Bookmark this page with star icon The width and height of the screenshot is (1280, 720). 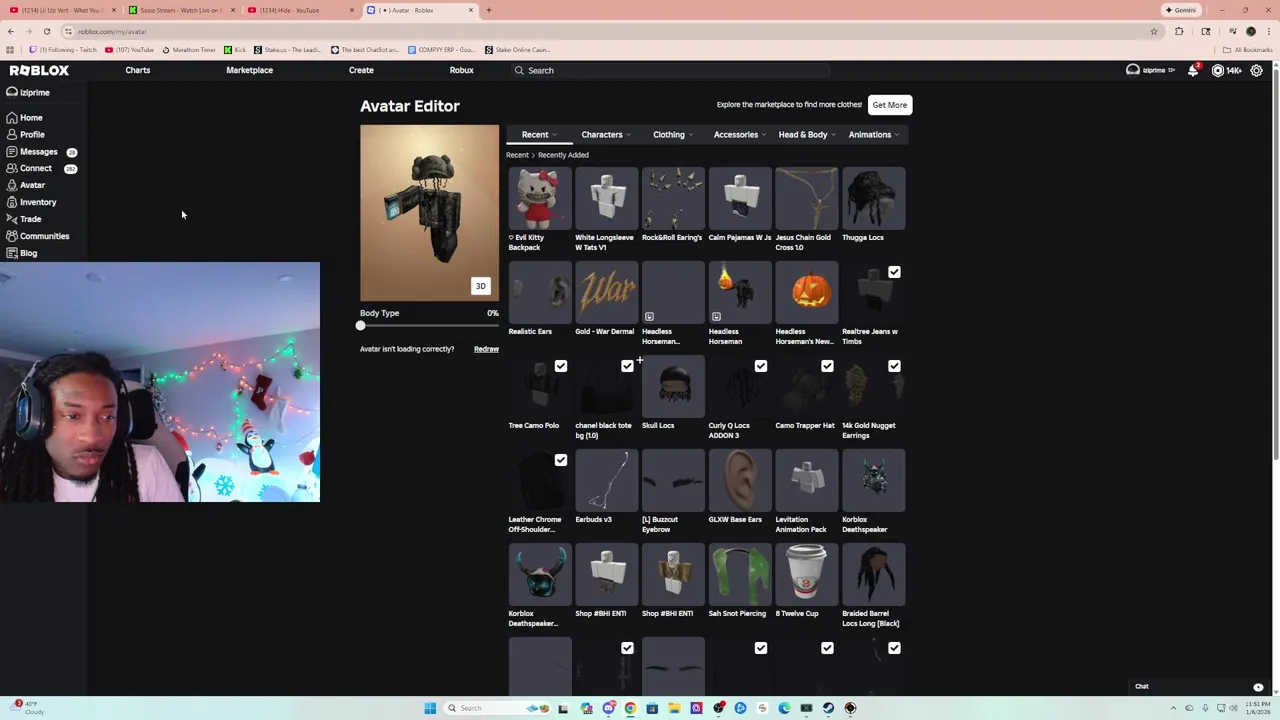pos(1154,31)
